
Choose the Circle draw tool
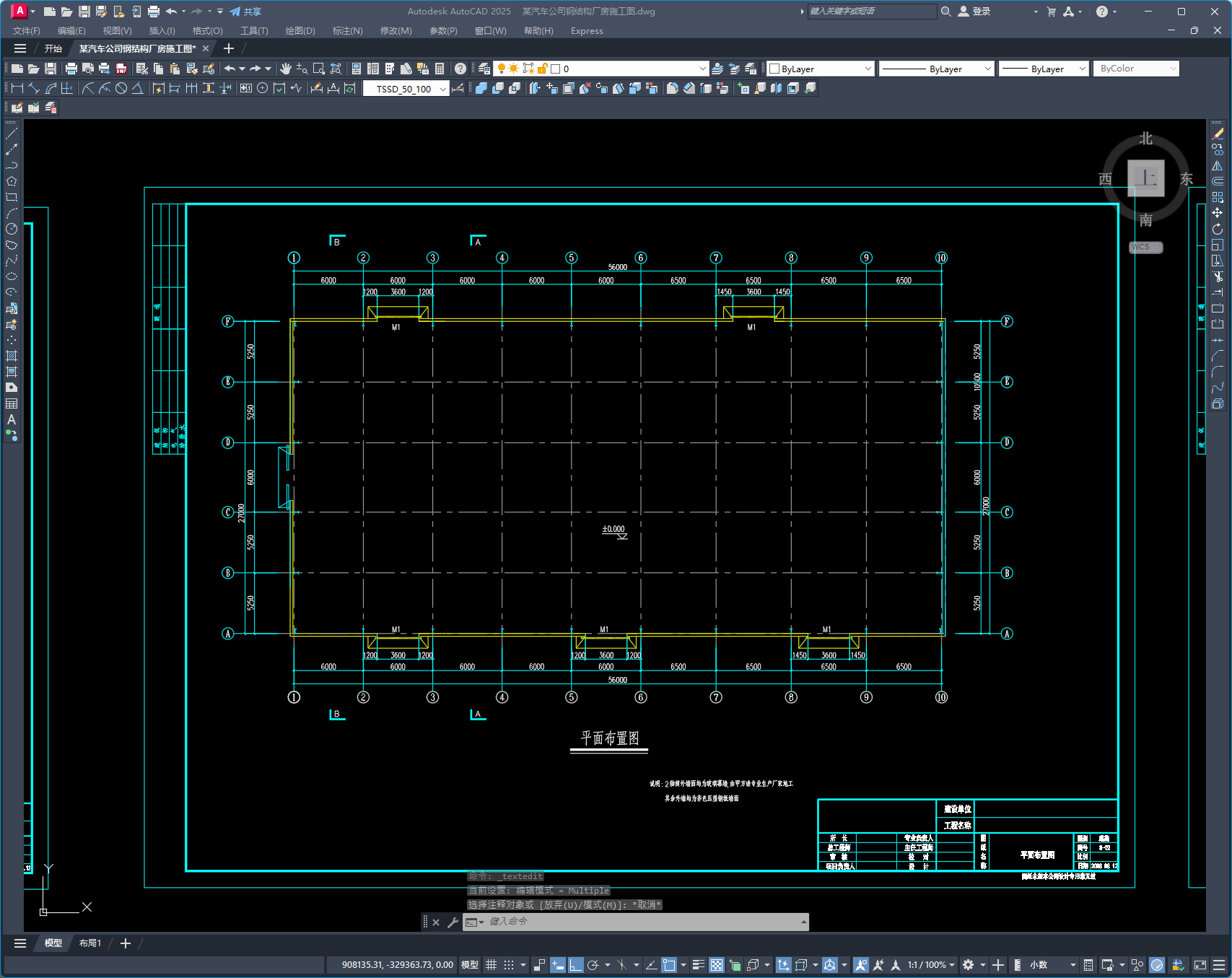[12, 229]
